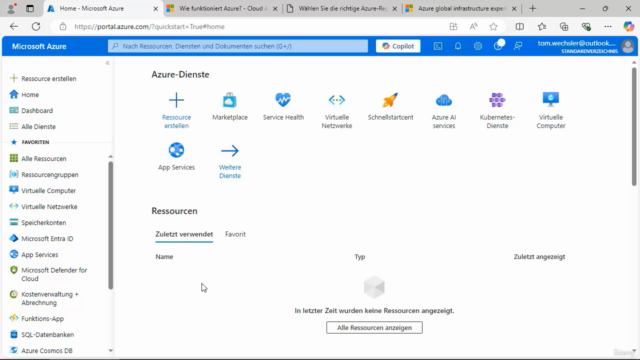Focus the Azure resource search box
This screenshot has height=360, width=640.
[x=238, y=46]
